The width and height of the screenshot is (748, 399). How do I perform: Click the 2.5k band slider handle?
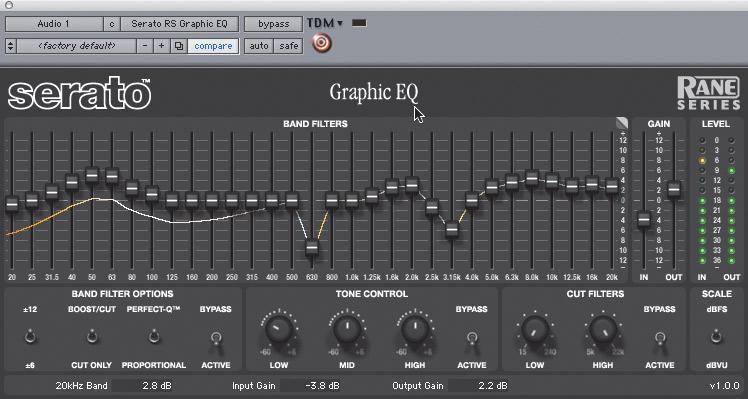click(x=432, y=207)
